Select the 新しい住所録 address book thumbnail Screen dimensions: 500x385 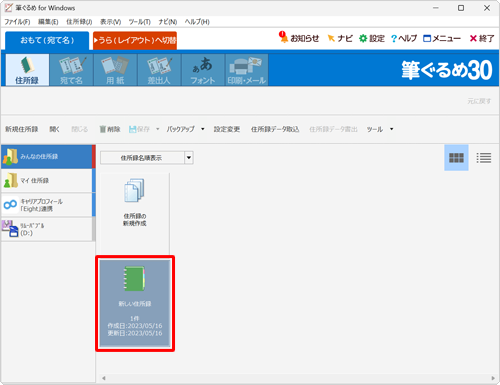point(135,303)
